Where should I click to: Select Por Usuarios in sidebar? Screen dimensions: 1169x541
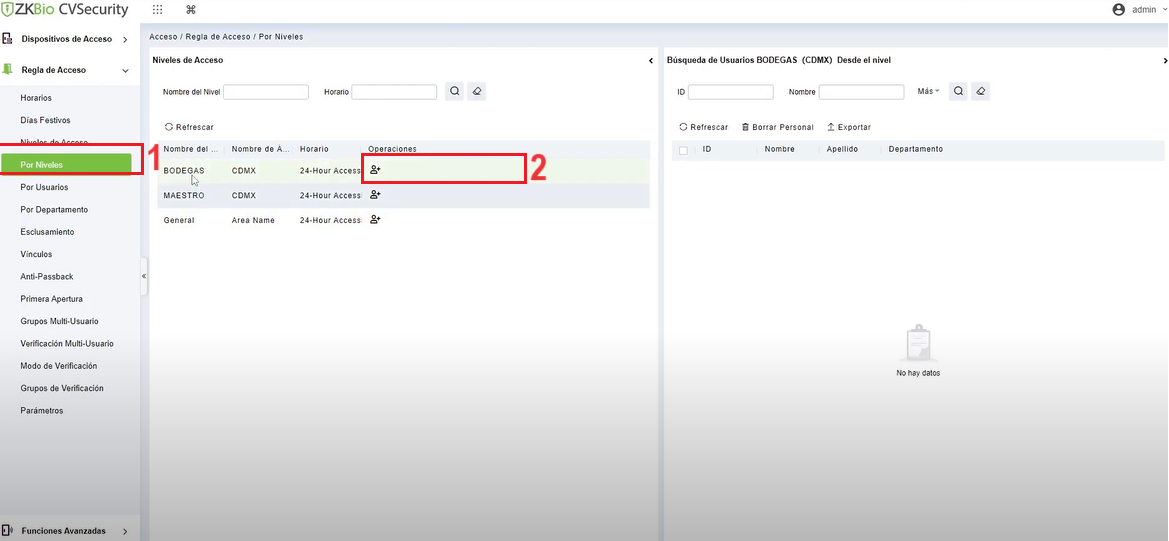click(44, 187)
